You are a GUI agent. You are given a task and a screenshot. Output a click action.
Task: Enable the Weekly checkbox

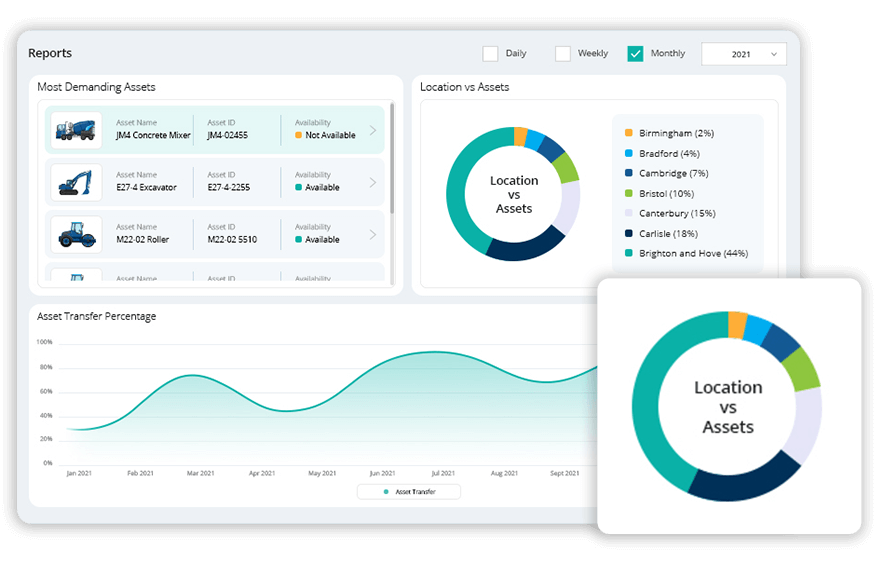coord(563,54)
